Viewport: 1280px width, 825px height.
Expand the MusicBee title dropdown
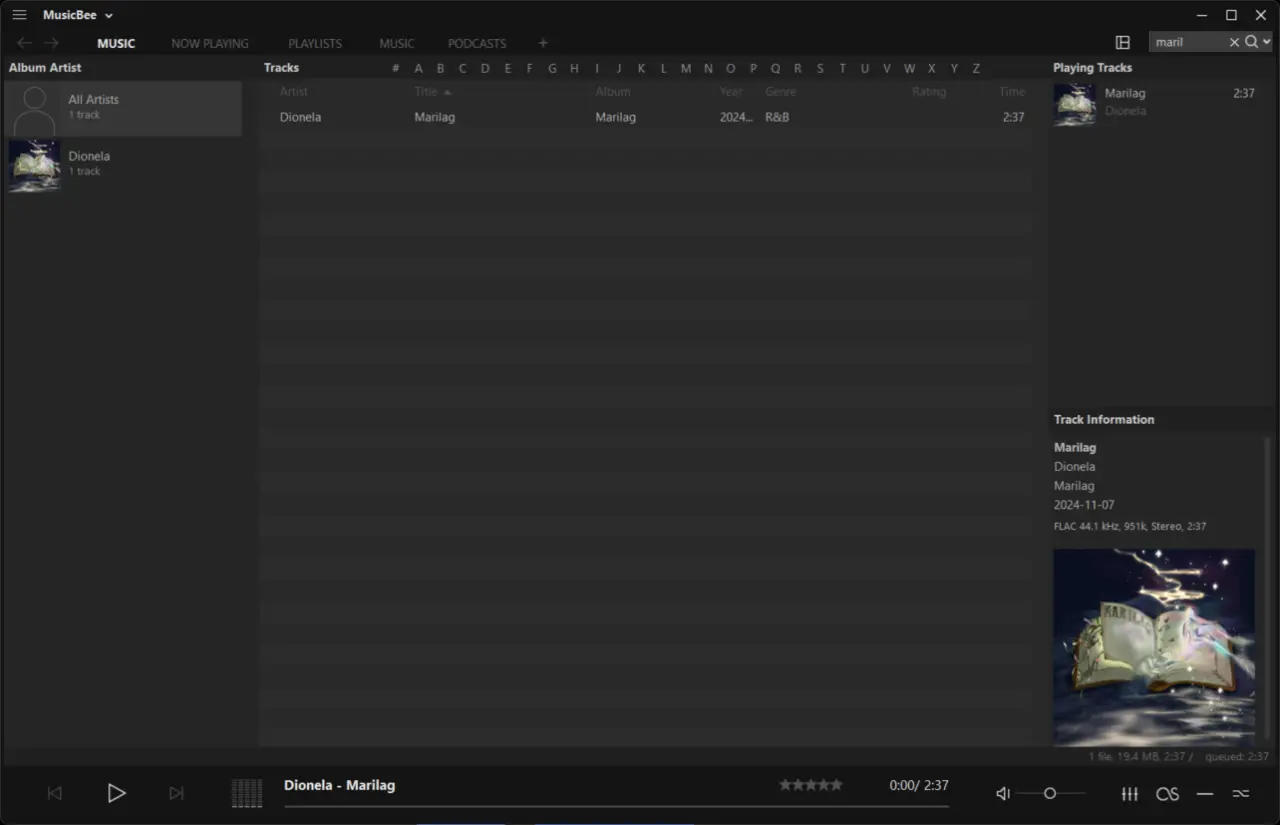pos(109,16)
